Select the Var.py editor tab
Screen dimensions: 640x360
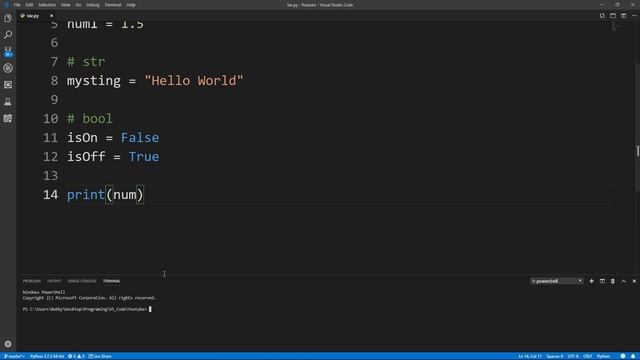click(x=33, y=16)
